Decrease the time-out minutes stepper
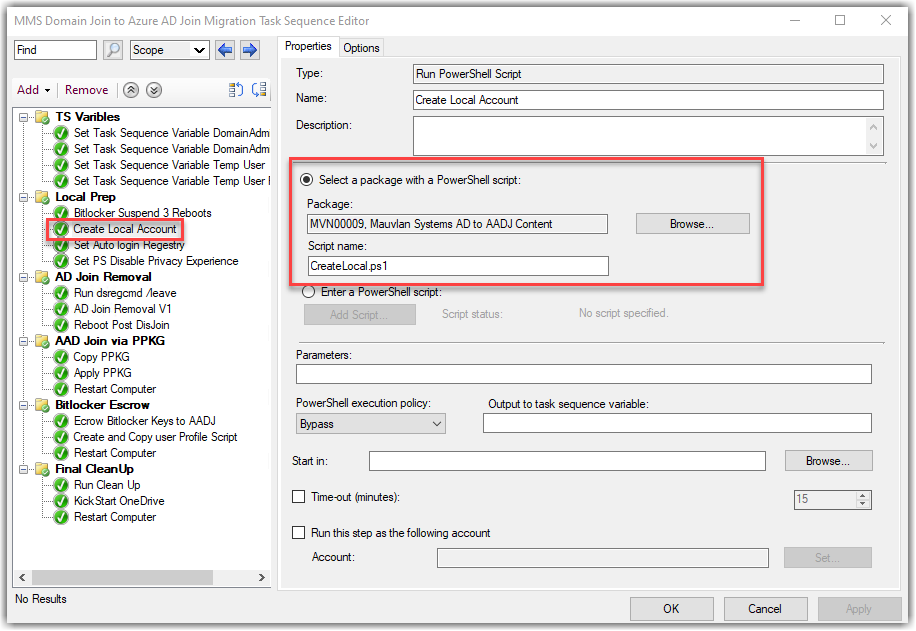The height and width of the screenshot is (631, 916). [863, 504]
